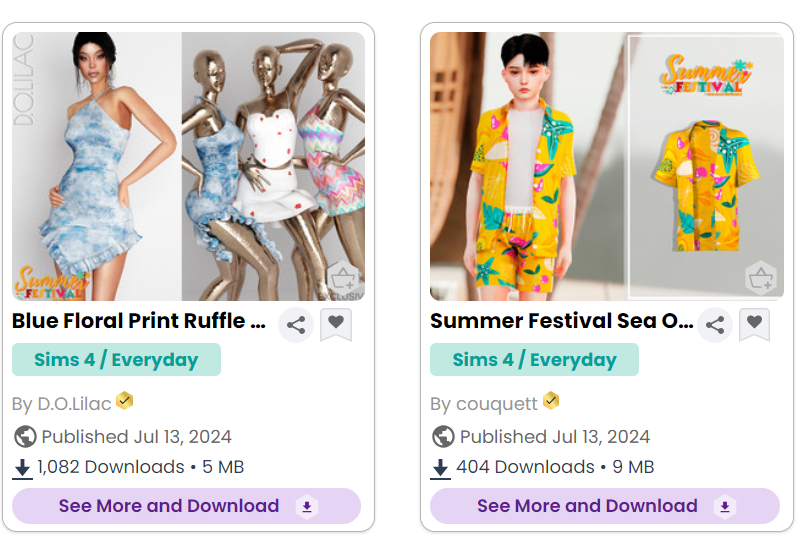Favorite the Blue Floral Print Ruffle dress
This screenshot has height=549, width=810.
tap(336, 323)
